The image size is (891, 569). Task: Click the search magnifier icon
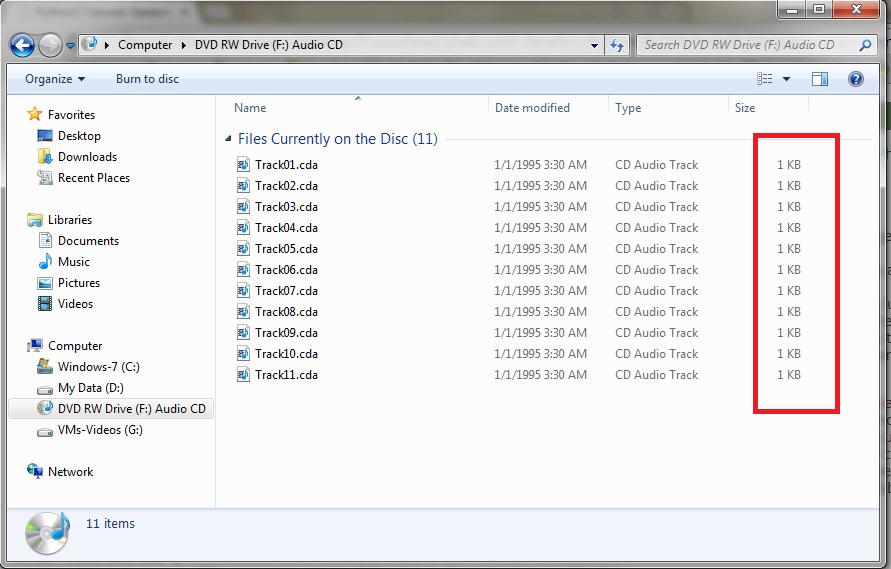click(x=866, y=45)
